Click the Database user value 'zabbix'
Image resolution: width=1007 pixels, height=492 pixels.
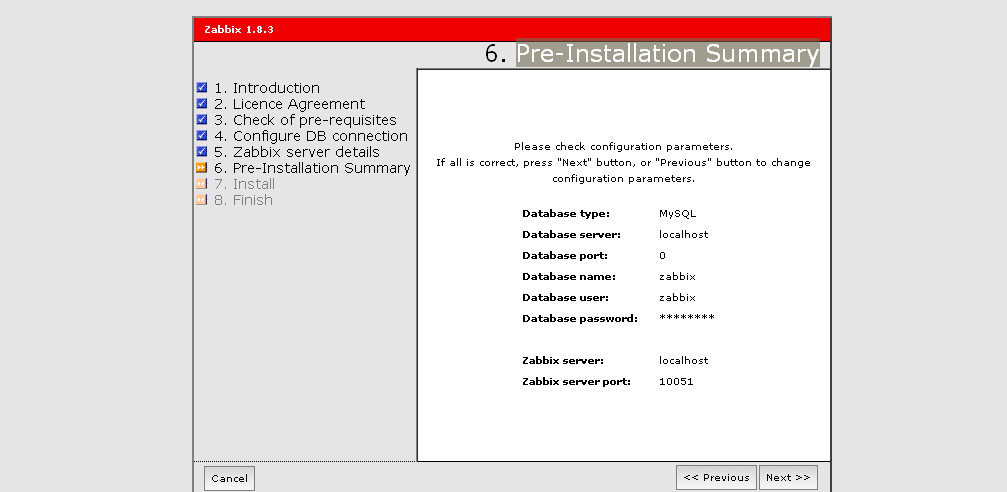click(678, 298)
